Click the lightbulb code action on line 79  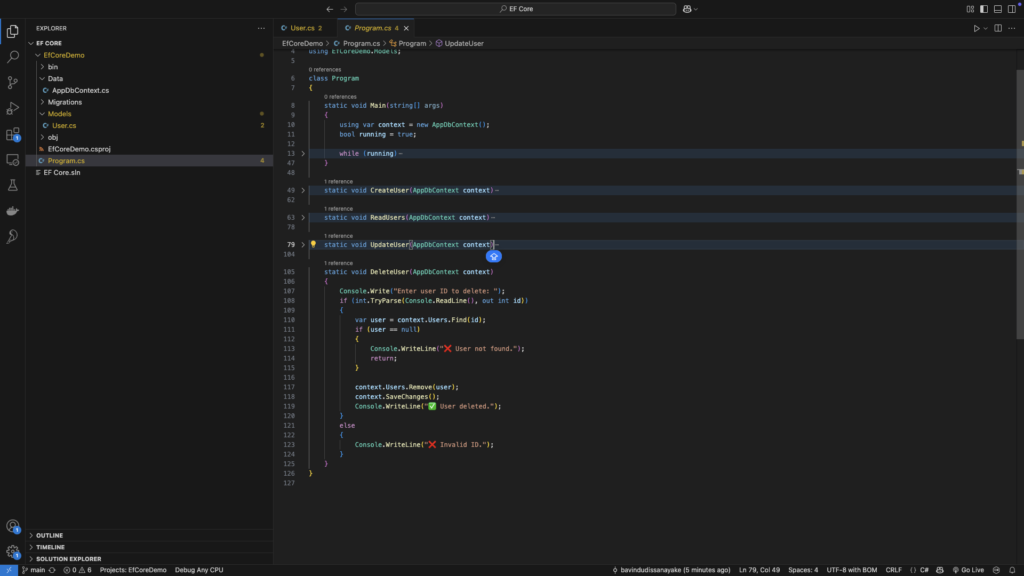tap(313, 244)
